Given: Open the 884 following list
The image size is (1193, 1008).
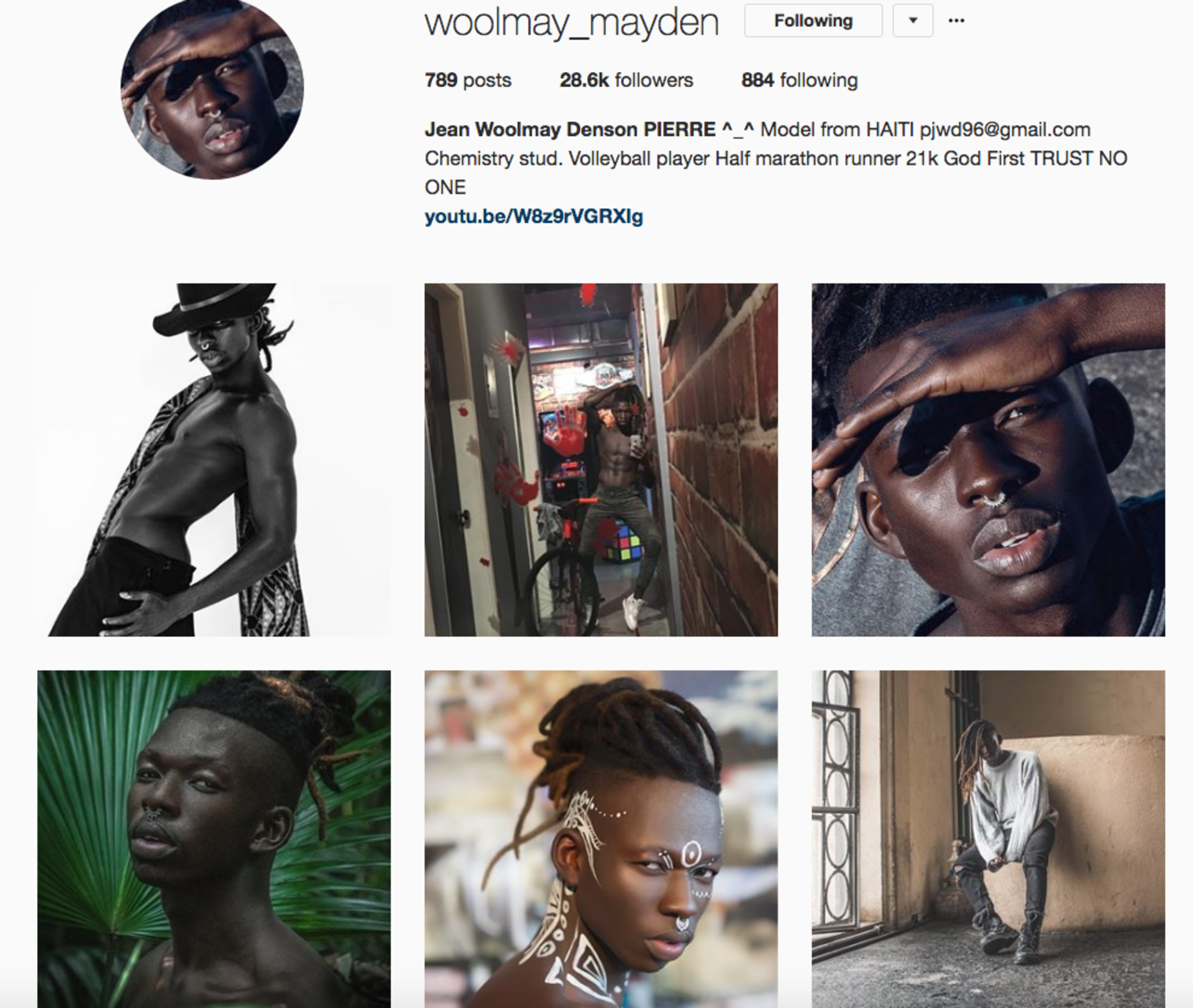Looking at the screenshot, I should (800, 80).
